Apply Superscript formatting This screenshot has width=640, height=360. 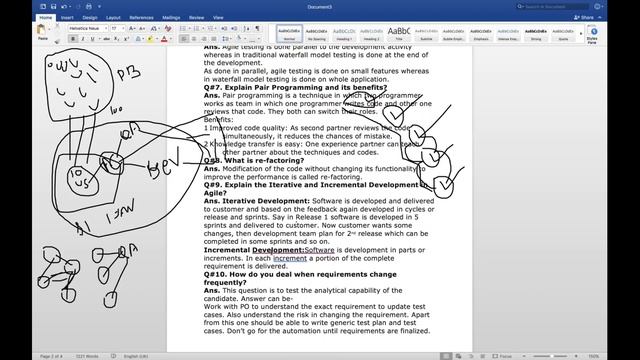coord(127,39)
